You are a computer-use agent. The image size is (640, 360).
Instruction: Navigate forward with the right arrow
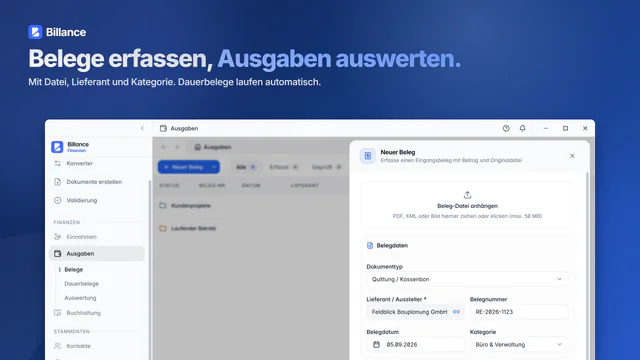point(177,147)
